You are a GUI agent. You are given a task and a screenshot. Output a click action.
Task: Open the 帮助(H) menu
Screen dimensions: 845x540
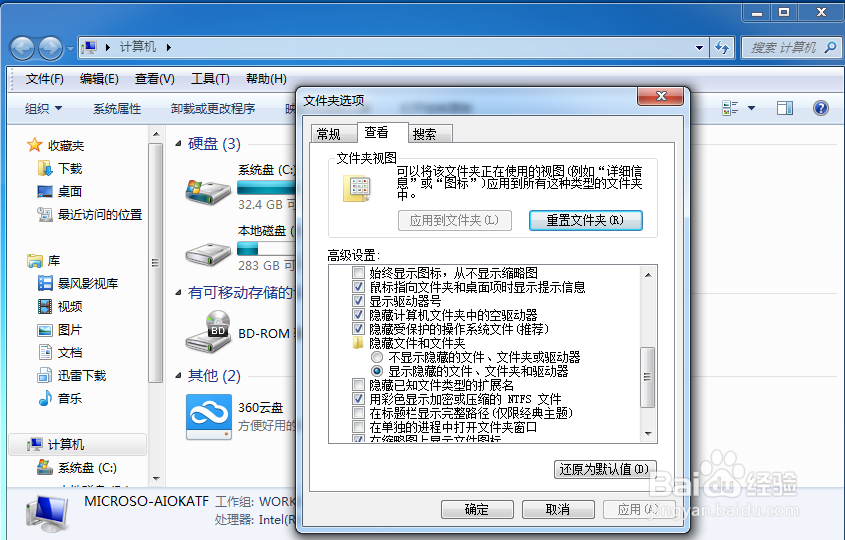click(266, 79)
